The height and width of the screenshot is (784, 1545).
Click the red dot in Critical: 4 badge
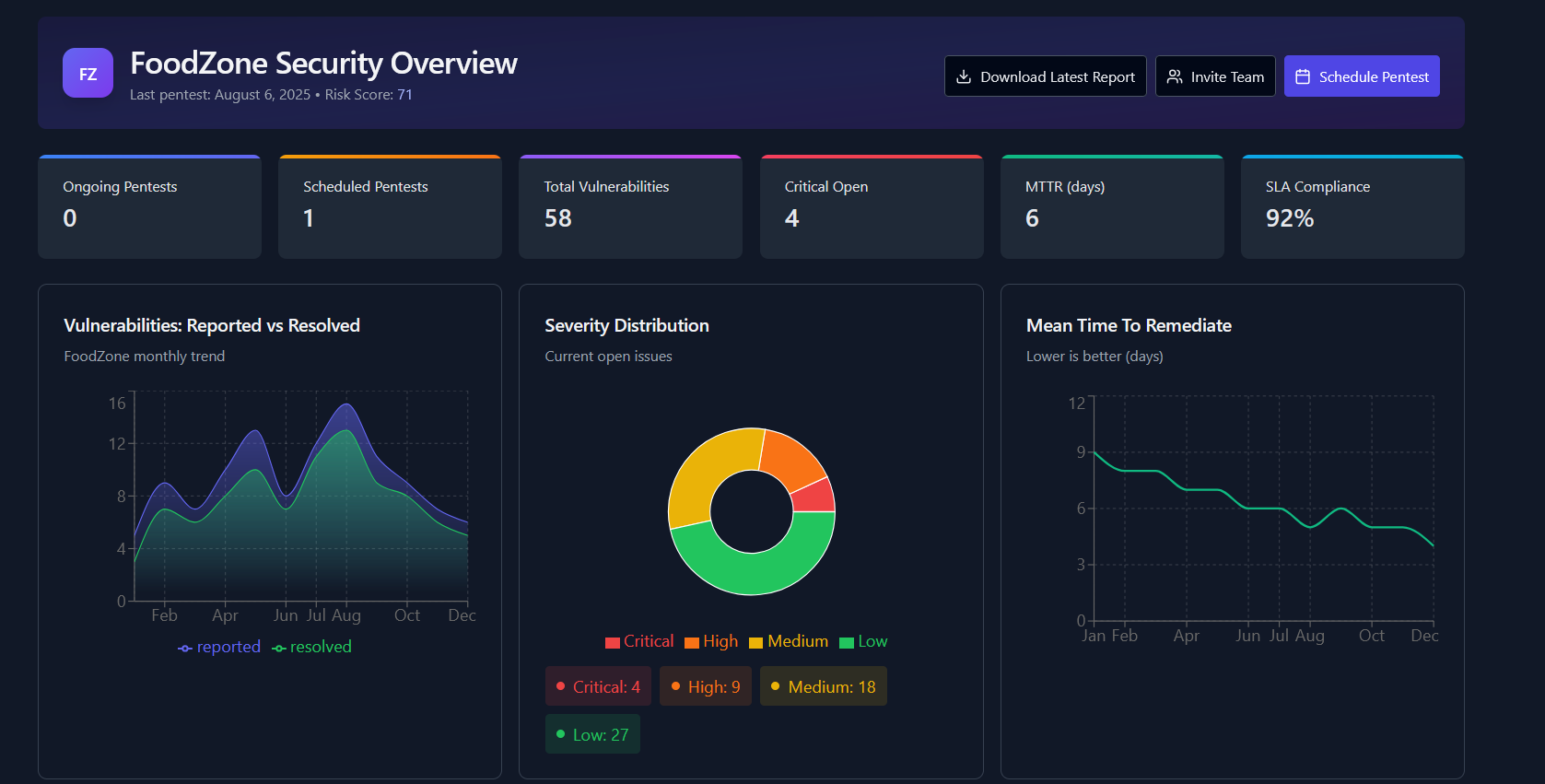pos(560,686)
